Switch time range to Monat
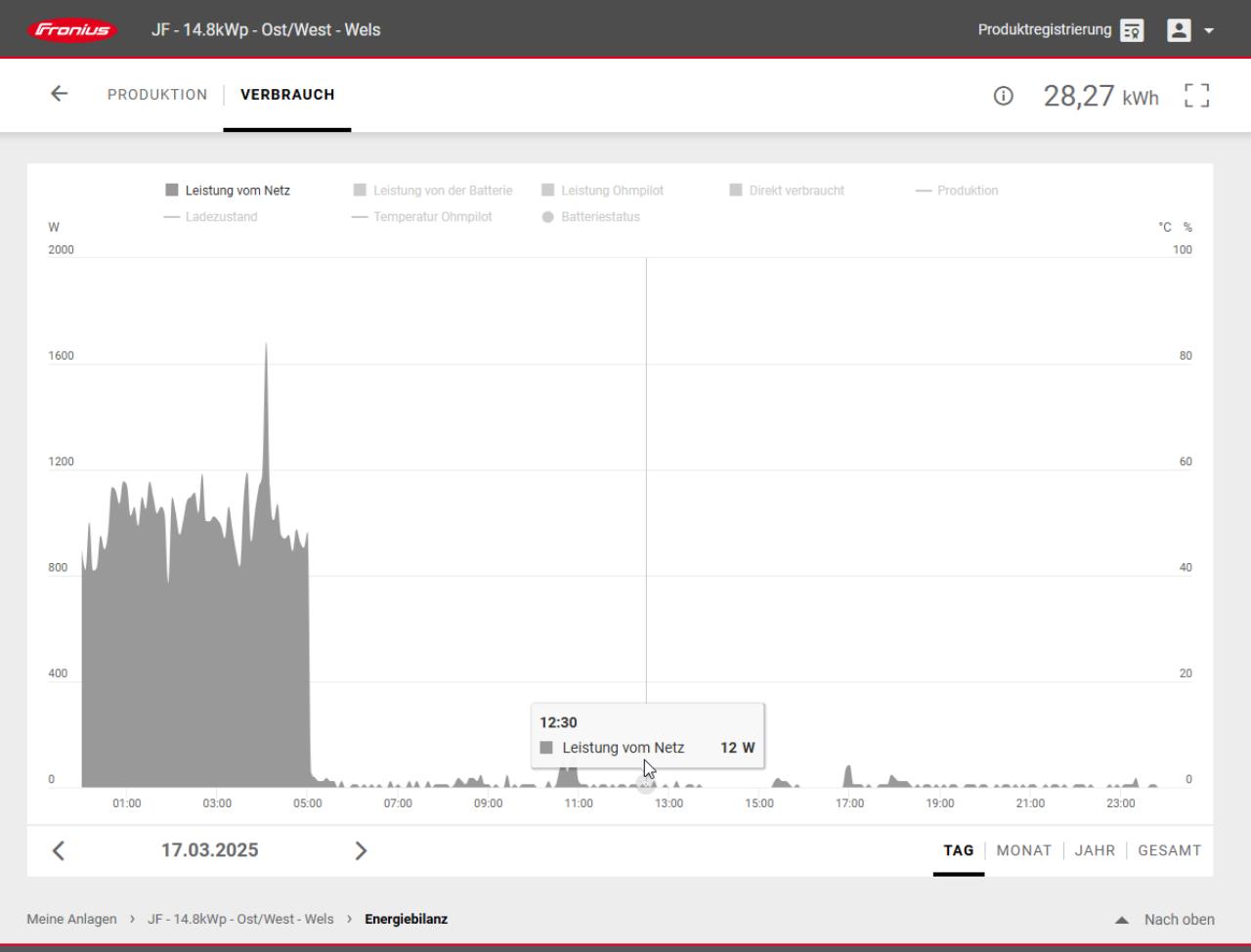The width and height of the screenshot is (1251, 952). [x=1023, y=850]
